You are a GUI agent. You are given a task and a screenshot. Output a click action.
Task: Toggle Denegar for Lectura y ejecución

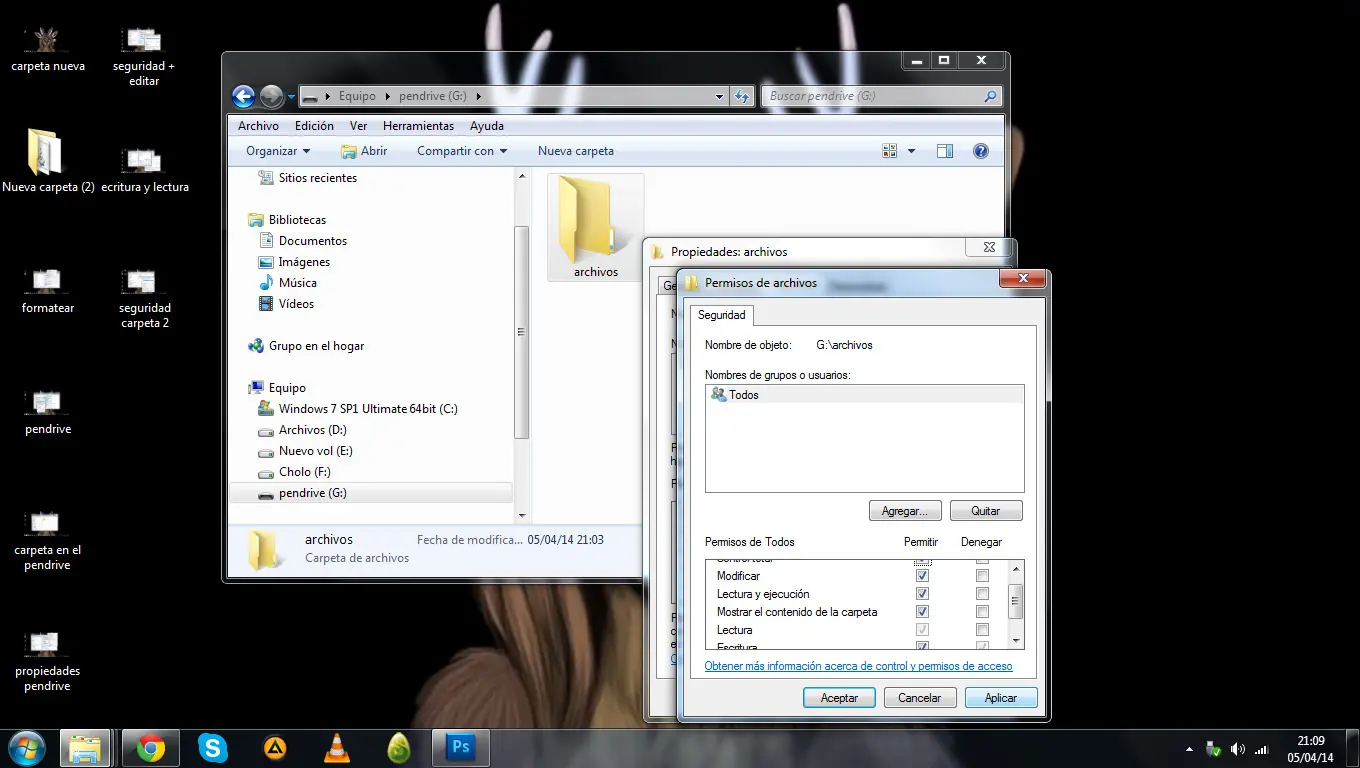point(982,594)
